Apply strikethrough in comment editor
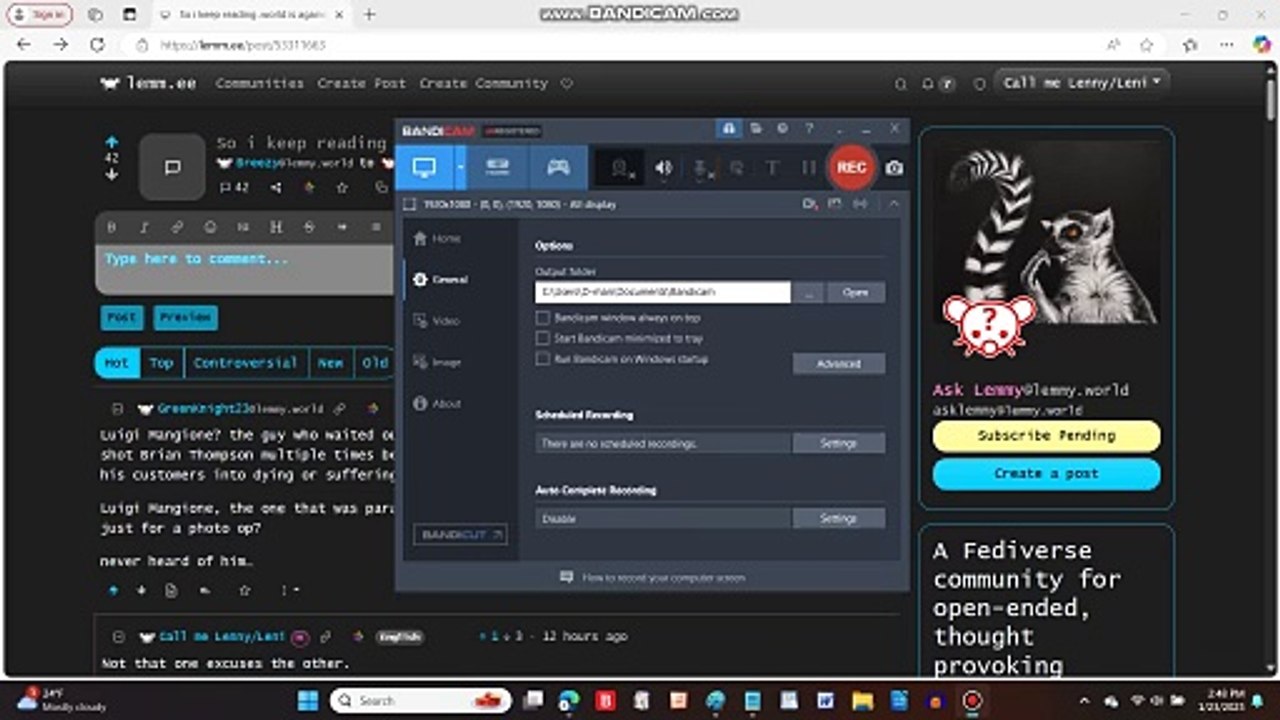 (309, 227)
